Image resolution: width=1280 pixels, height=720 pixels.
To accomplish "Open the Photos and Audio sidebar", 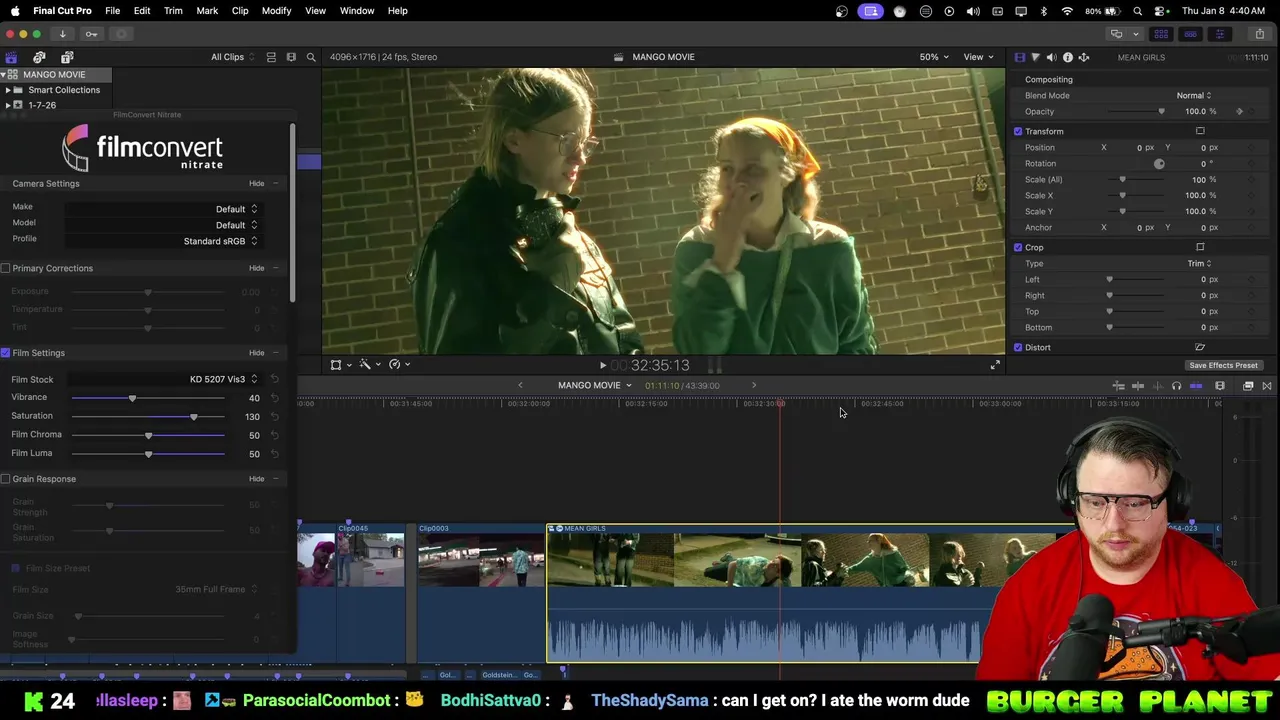I will [39, 57].
